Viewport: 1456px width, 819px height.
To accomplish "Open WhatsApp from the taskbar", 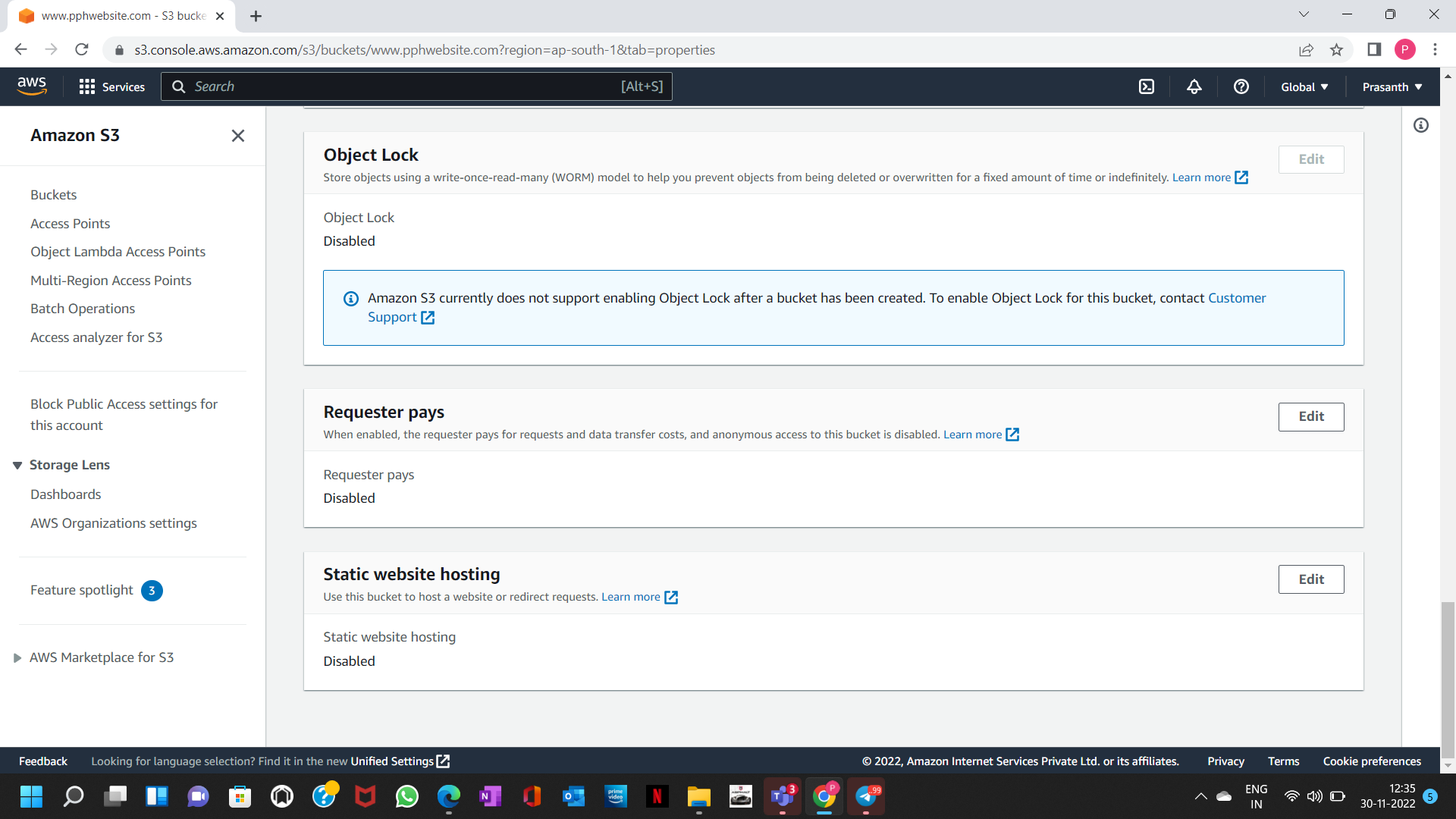I will tap(407, 796).
